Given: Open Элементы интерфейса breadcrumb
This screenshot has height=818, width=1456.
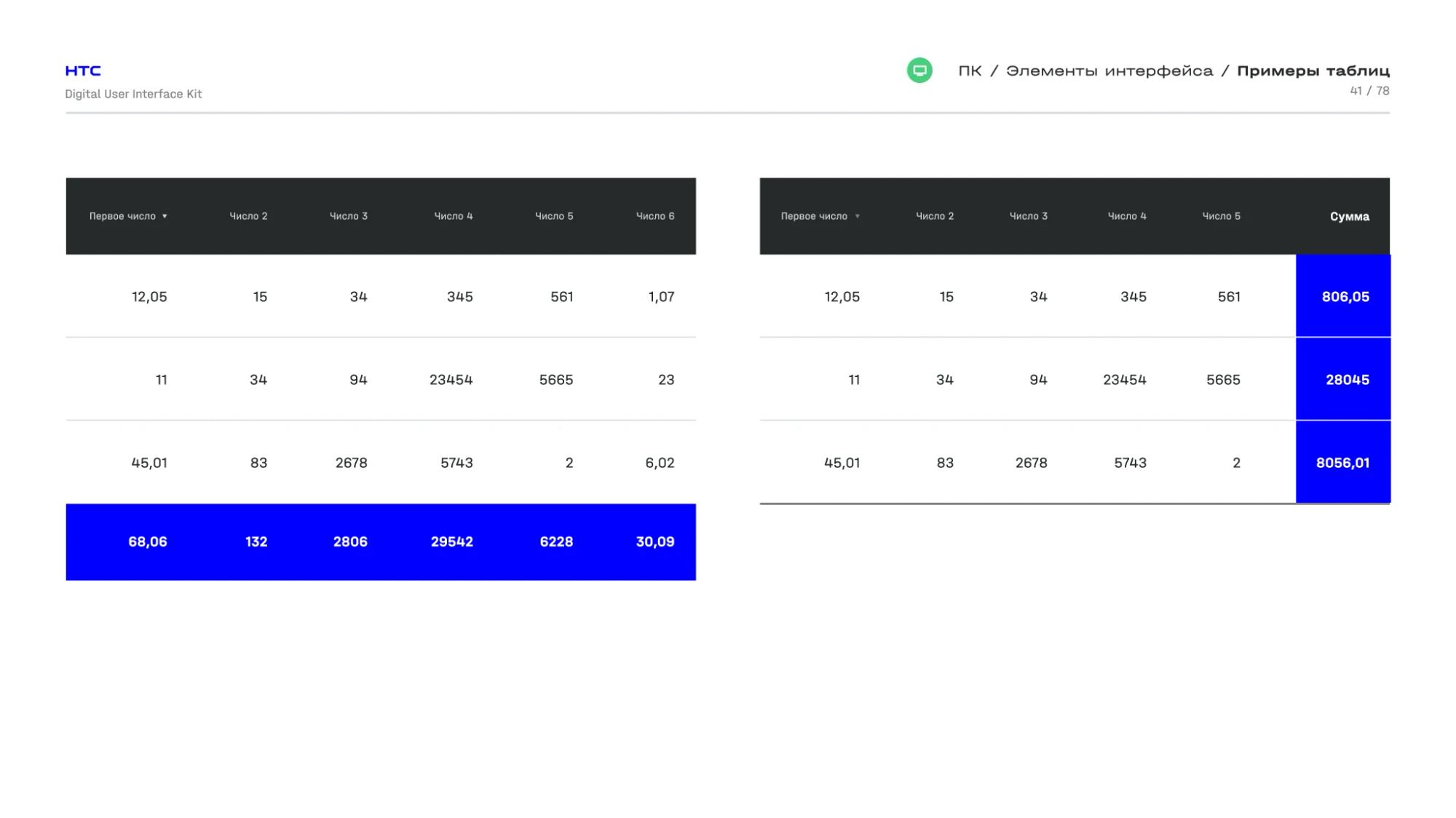Looking at the screenshot, I should [x=1109, y=71].
